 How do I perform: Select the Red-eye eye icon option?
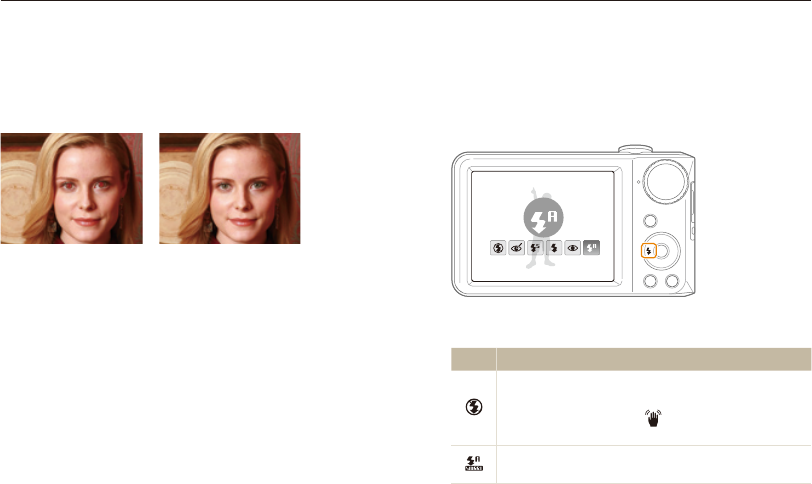pos(573,248)
